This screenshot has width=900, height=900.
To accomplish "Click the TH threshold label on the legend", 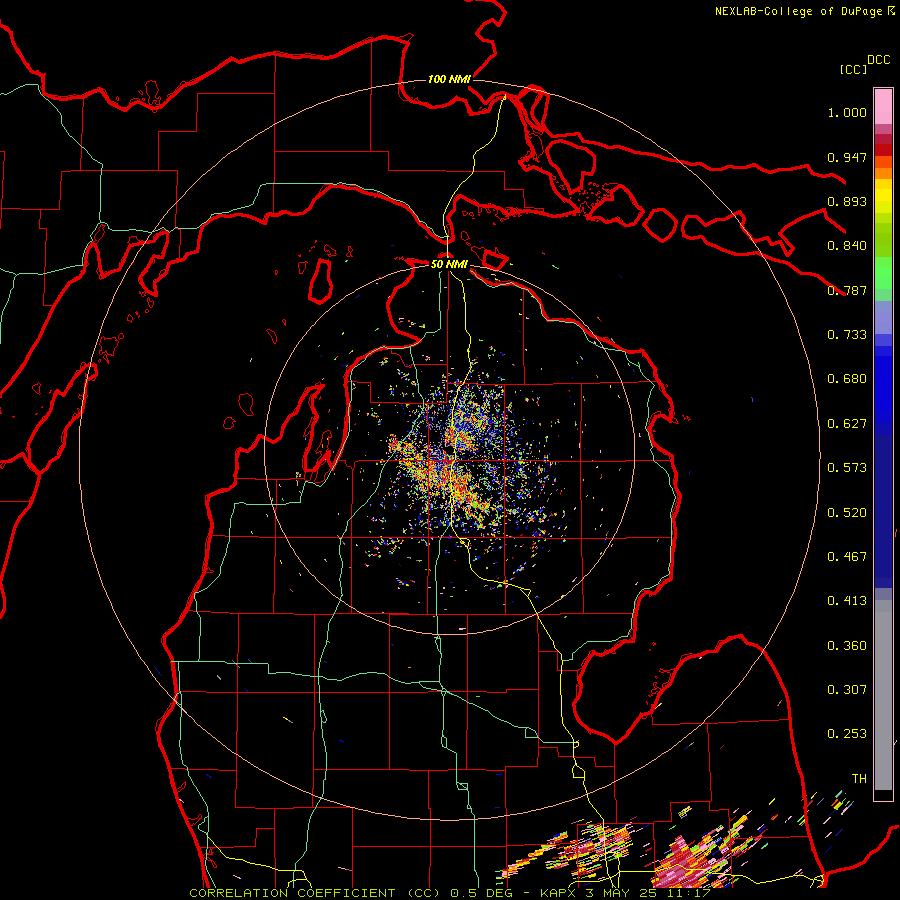I will click(x=859, y=779).
